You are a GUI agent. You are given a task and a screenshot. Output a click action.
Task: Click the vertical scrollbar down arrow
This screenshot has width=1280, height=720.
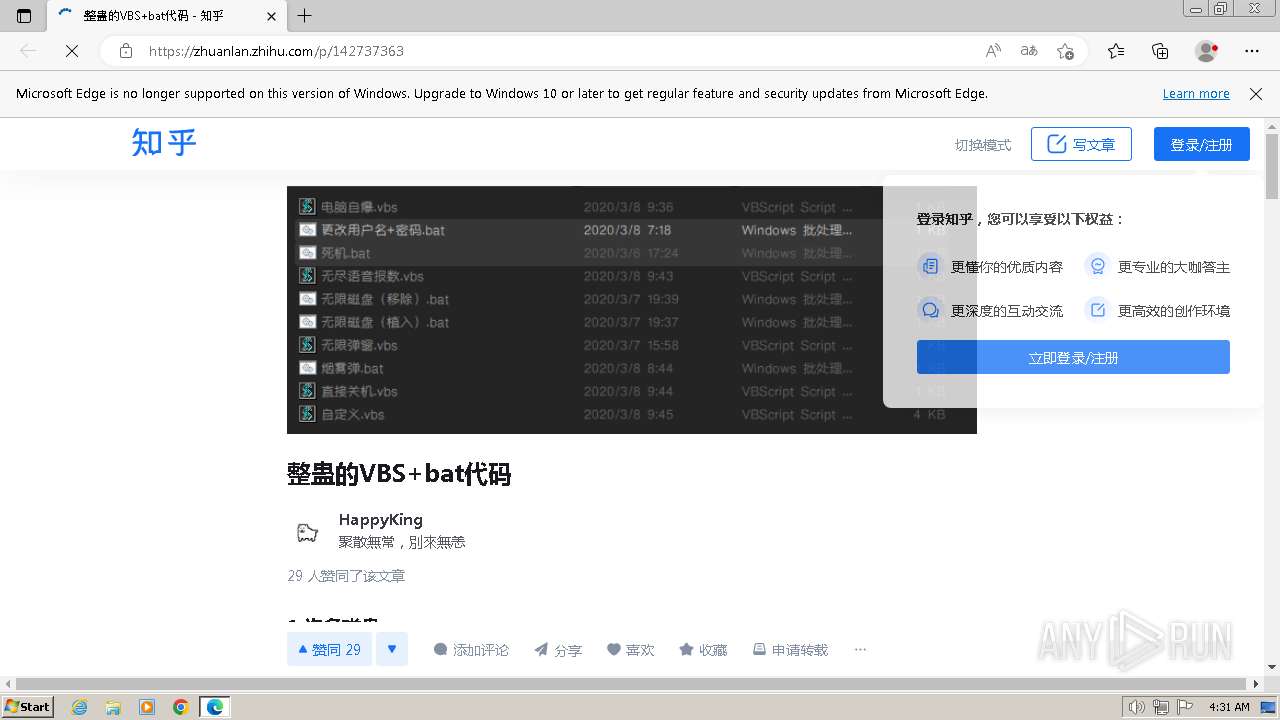pyautogui.click(x=1272, y=668)
